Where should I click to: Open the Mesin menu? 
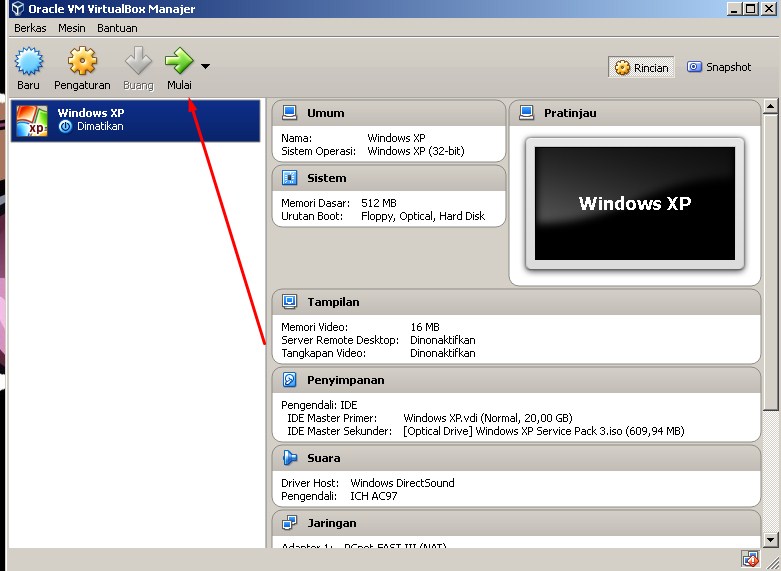[72, 28]
